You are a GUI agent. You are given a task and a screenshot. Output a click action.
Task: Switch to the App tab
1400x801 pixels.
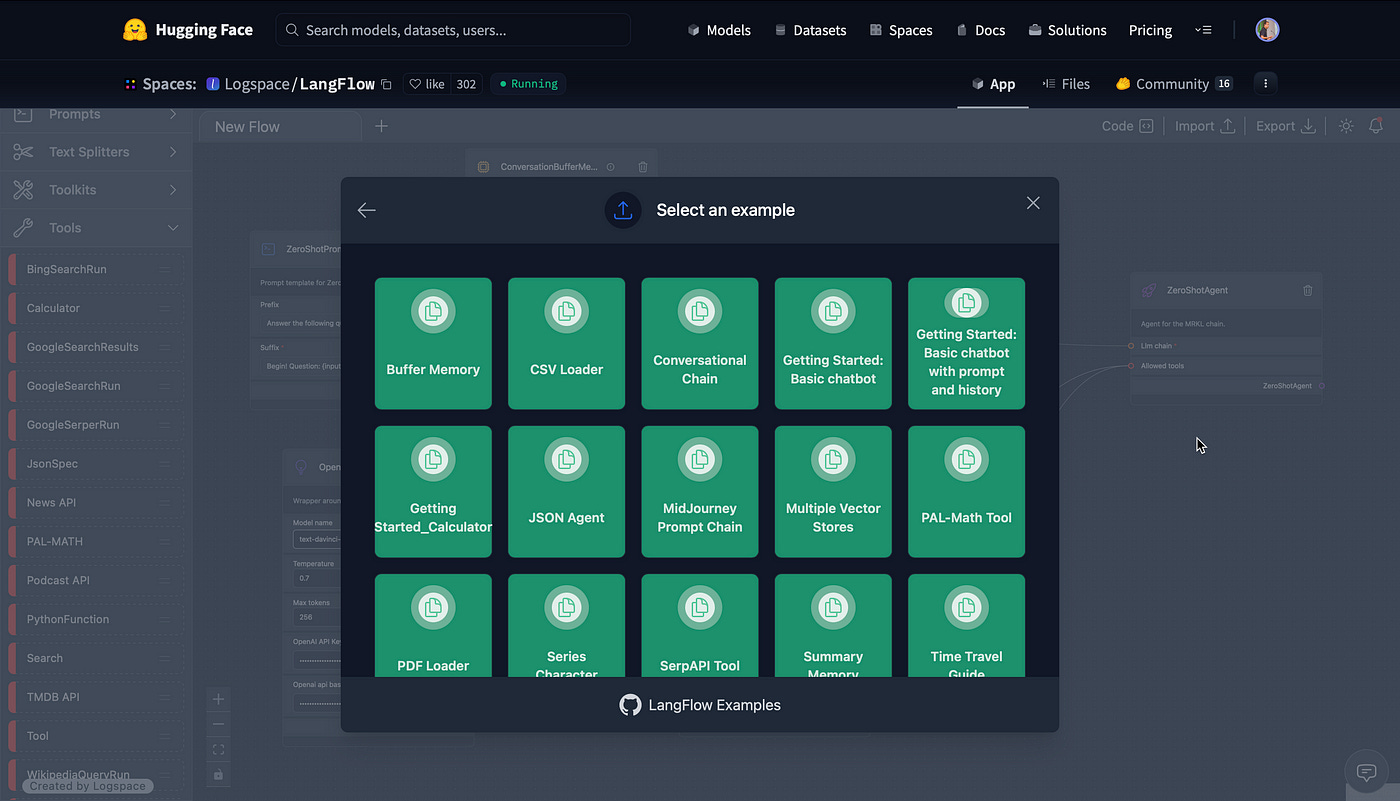point(993,84)
